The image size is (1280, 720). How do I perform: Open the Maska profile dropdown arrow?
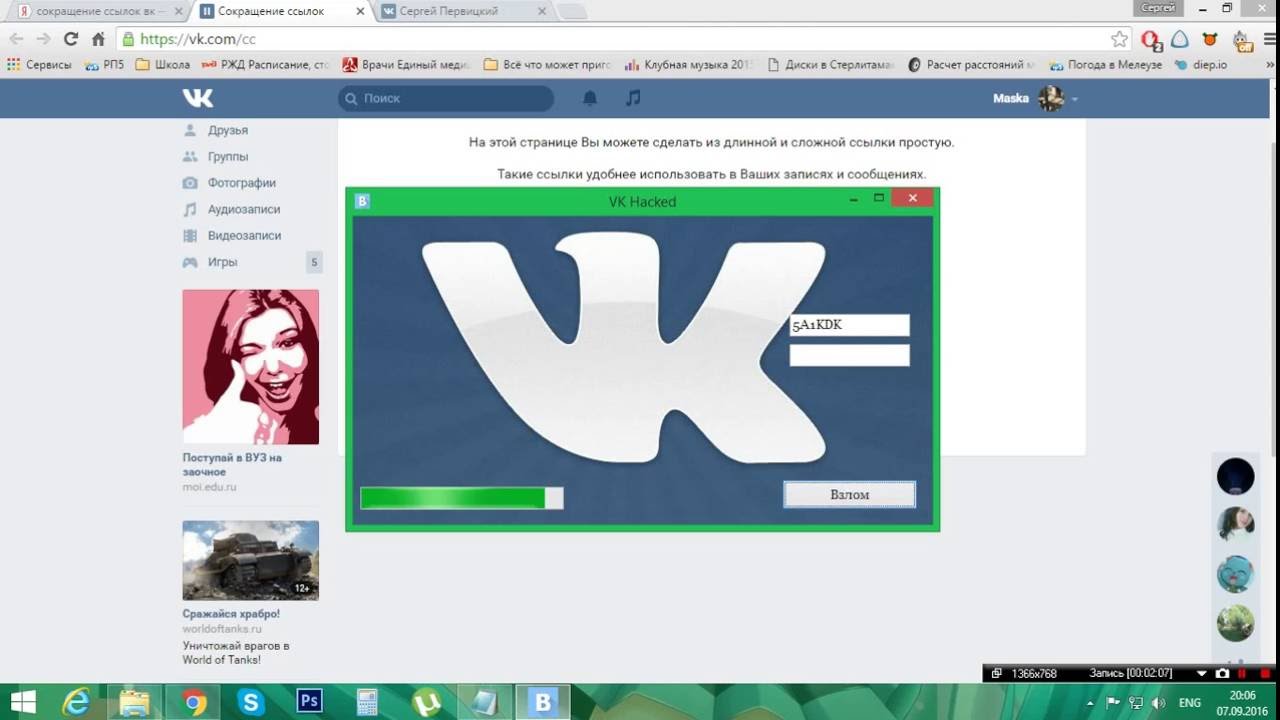pyautogui.click(x=1075, y=99)
